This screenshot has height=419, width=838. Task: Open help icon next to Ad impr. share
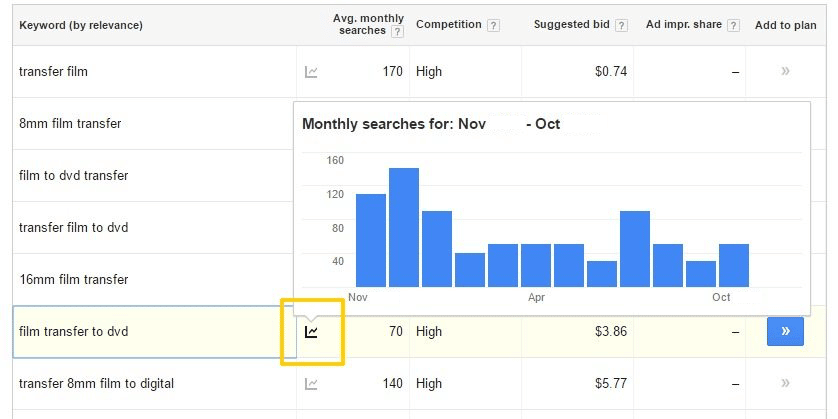(x=733, y=25)
